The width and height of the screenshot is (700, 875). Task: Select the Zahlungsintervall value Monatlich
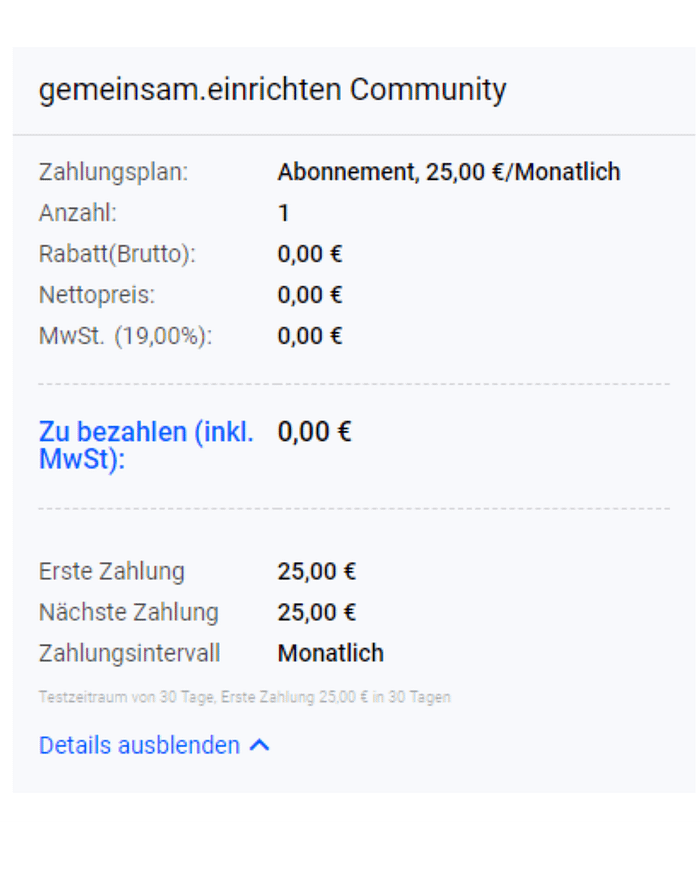pyautogui.click(x=330, y=653)
